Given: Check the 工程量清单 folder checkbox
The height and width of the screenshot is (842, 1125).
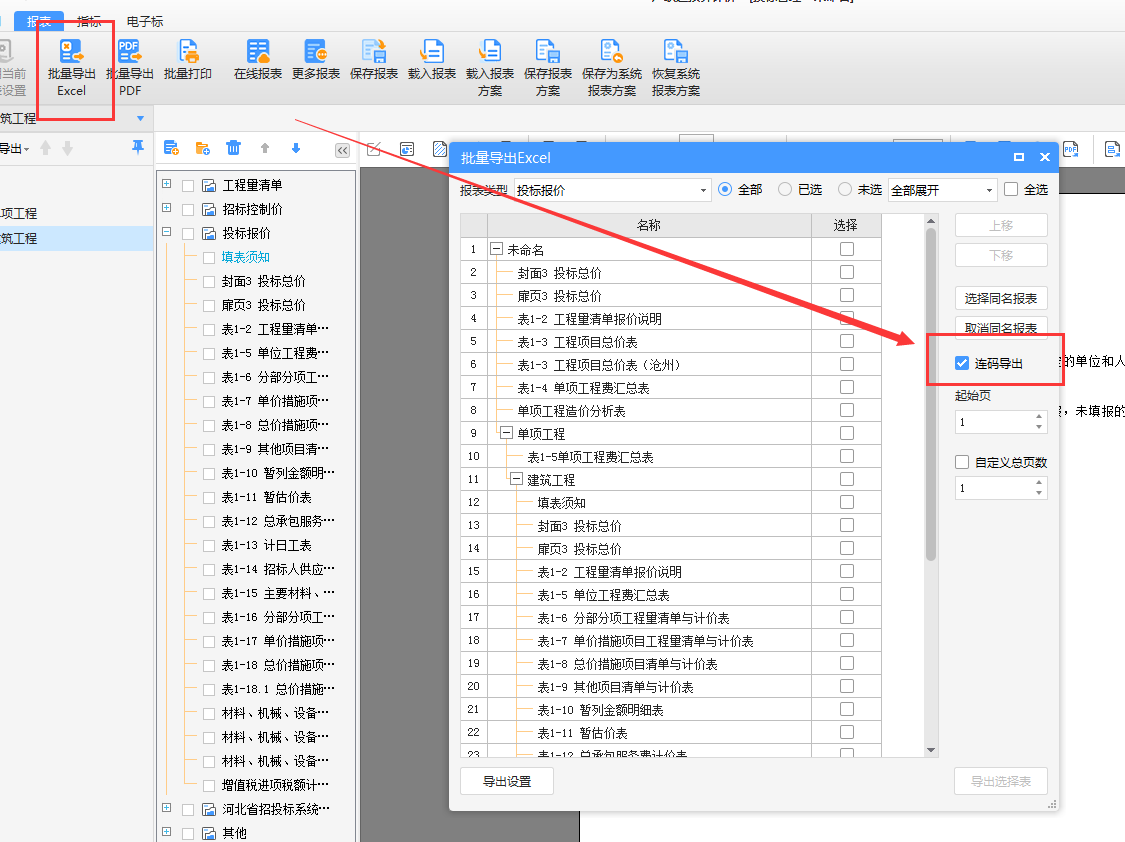Looking at the screenshot, I should (188, 185).
